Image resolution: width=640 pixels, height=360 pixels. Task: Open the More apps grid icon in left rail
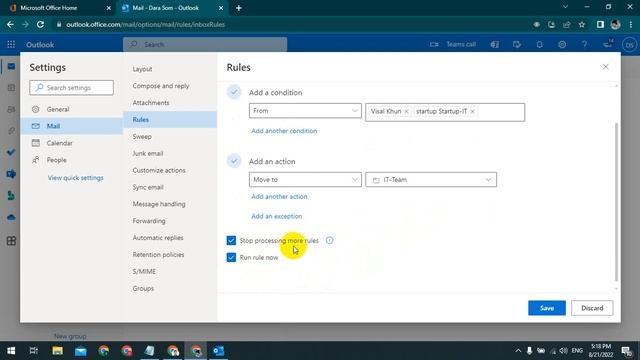point(11,241)
